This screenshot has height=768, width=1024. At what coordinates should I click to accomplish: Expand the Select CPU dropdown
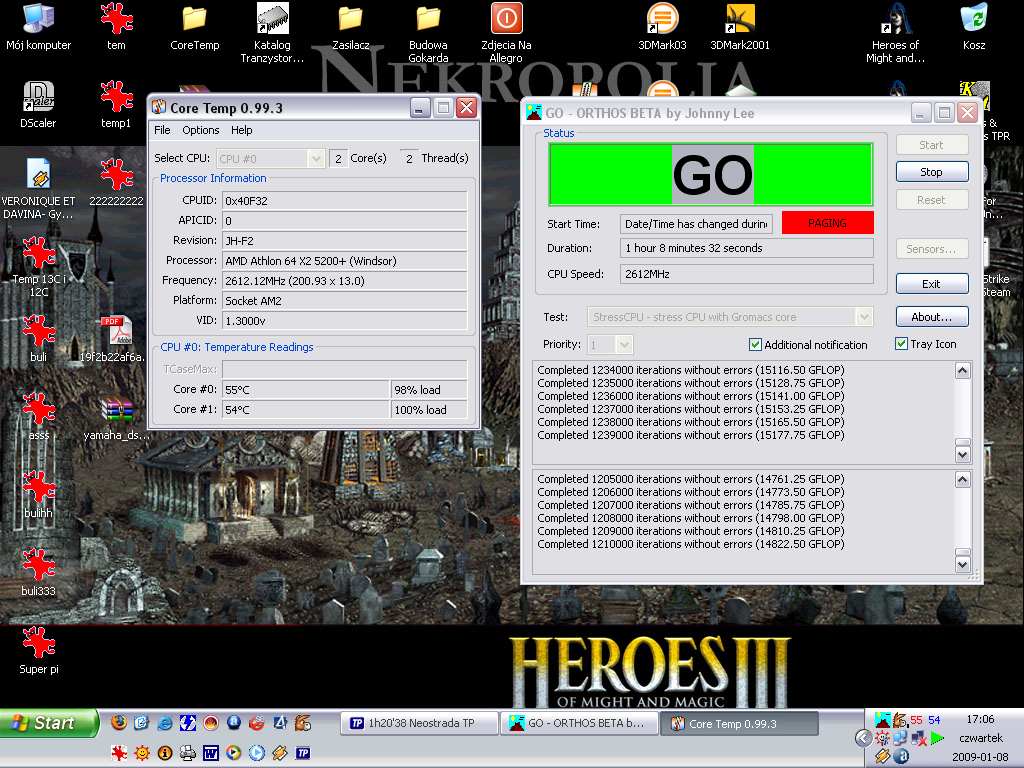(x=316, y=158)
